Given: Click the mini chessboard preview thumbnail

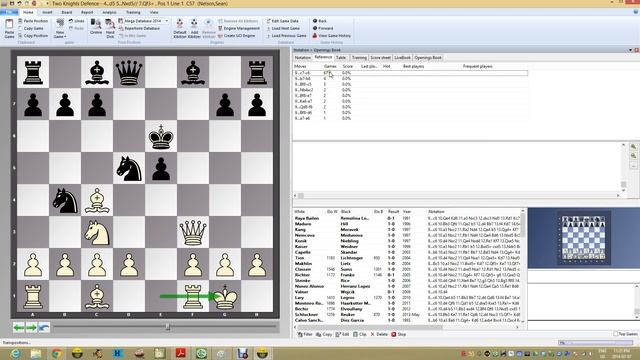Looking at the screenshot, I should 584,238.
